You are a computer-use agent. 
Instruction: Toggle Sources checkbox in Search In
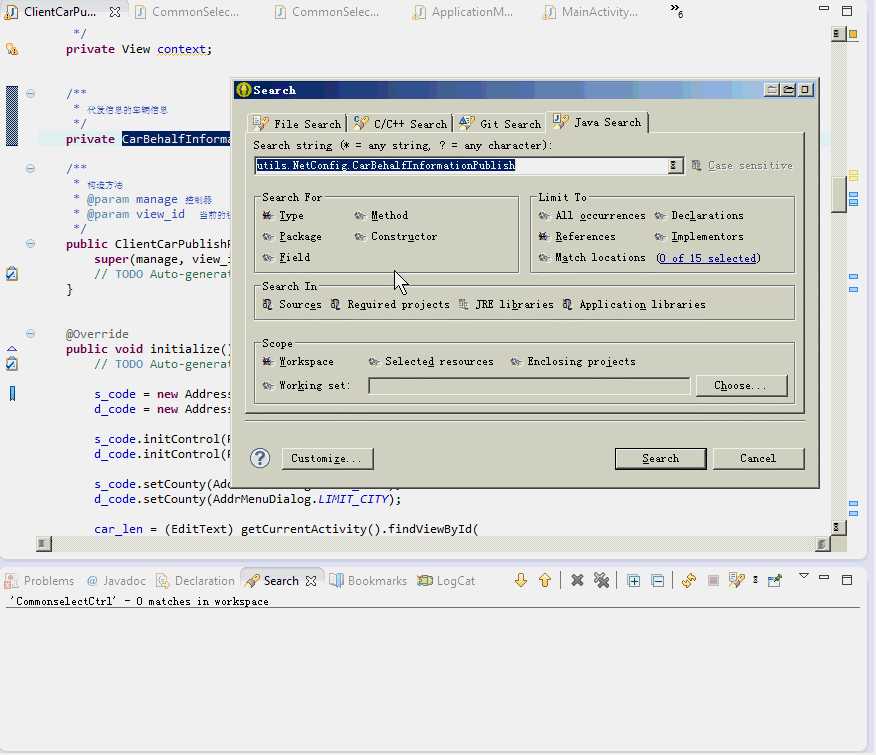292,305
